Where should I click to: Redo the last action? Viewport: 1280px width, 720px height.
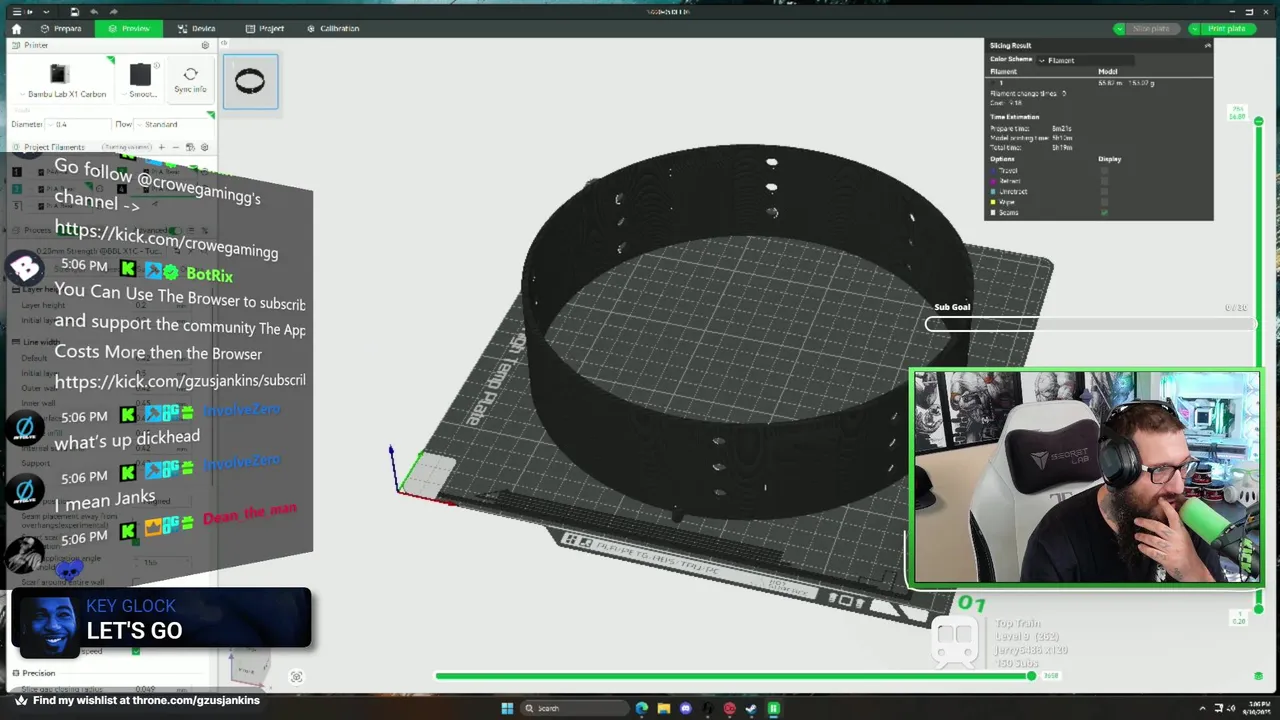point(116,11)
